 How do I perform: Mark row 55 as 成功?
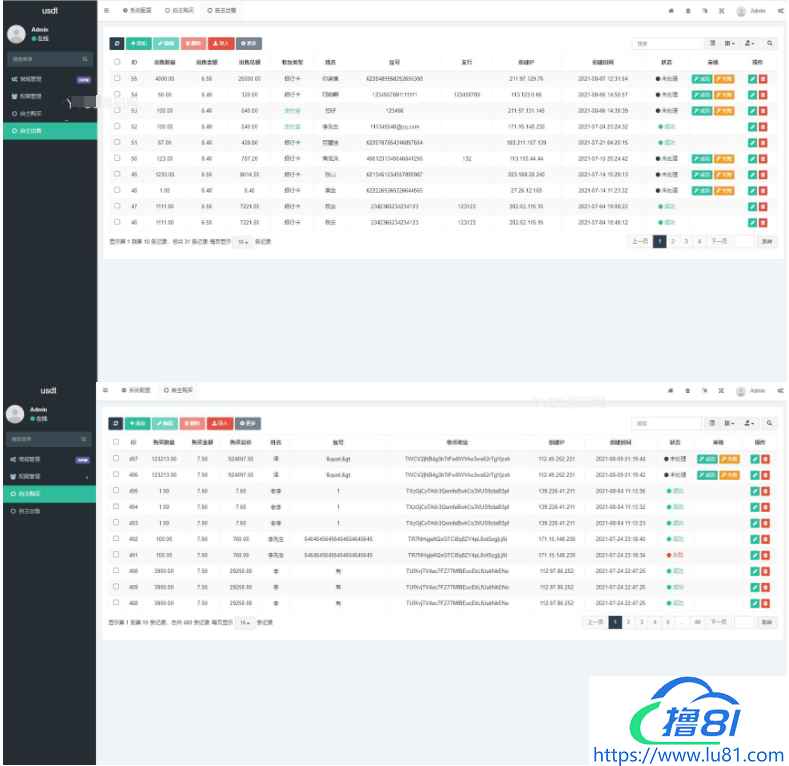pos(702,78)
